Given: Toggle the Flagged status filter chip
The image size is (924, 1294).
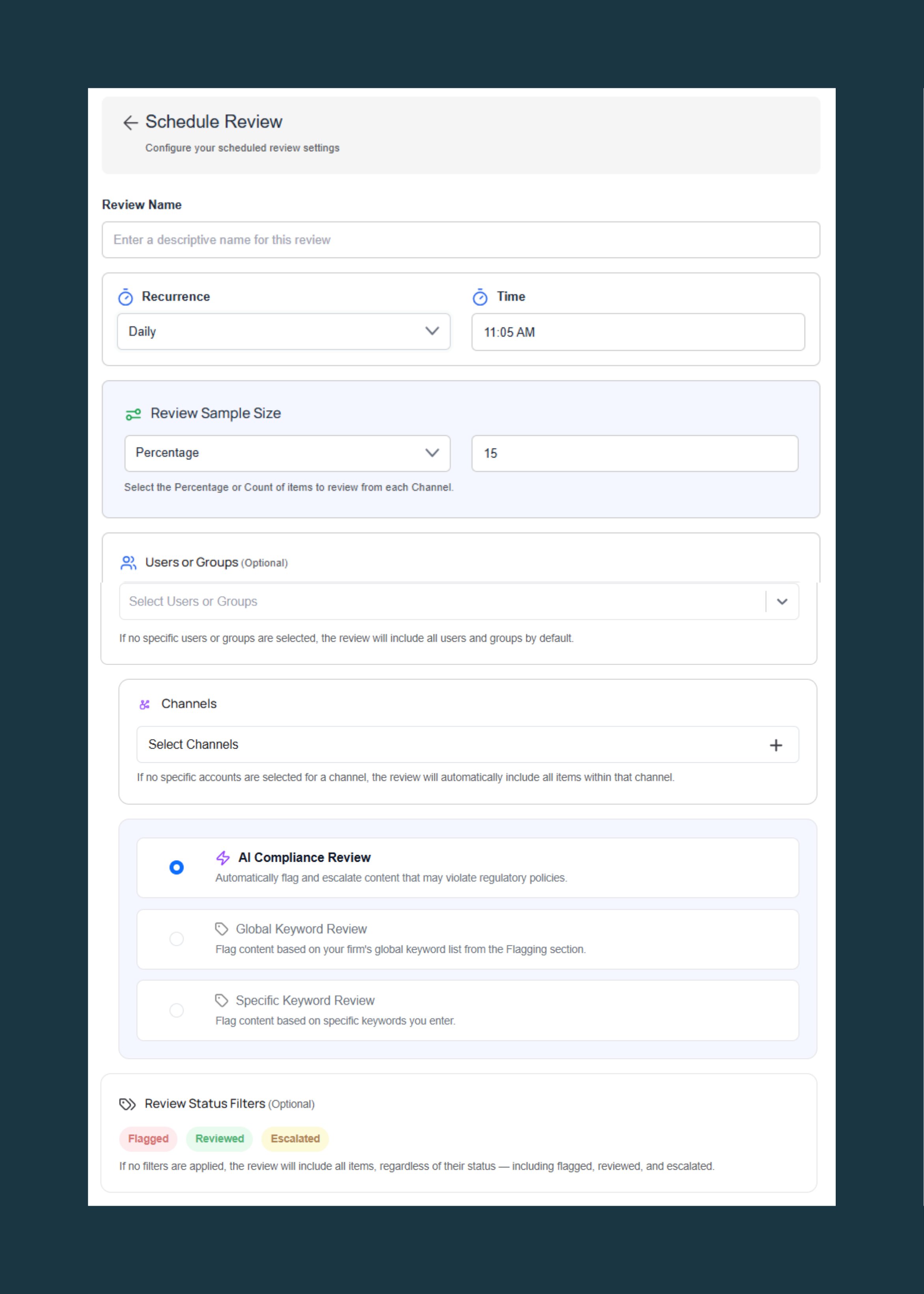Looking at the screenshot, I should (x=148, y=1139).
